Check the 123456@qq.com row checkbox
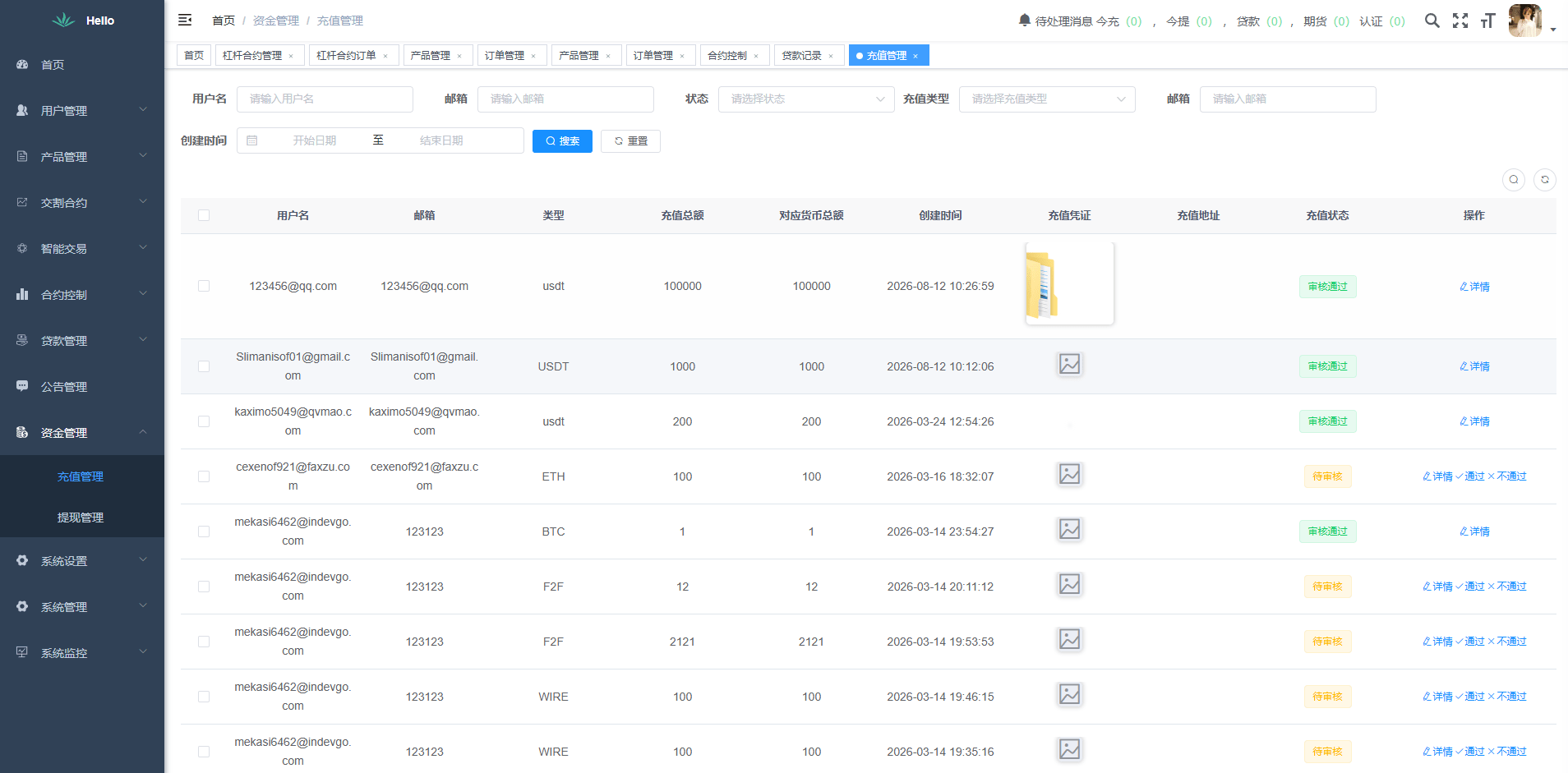1568x773 pixels. tap(204, 286)
